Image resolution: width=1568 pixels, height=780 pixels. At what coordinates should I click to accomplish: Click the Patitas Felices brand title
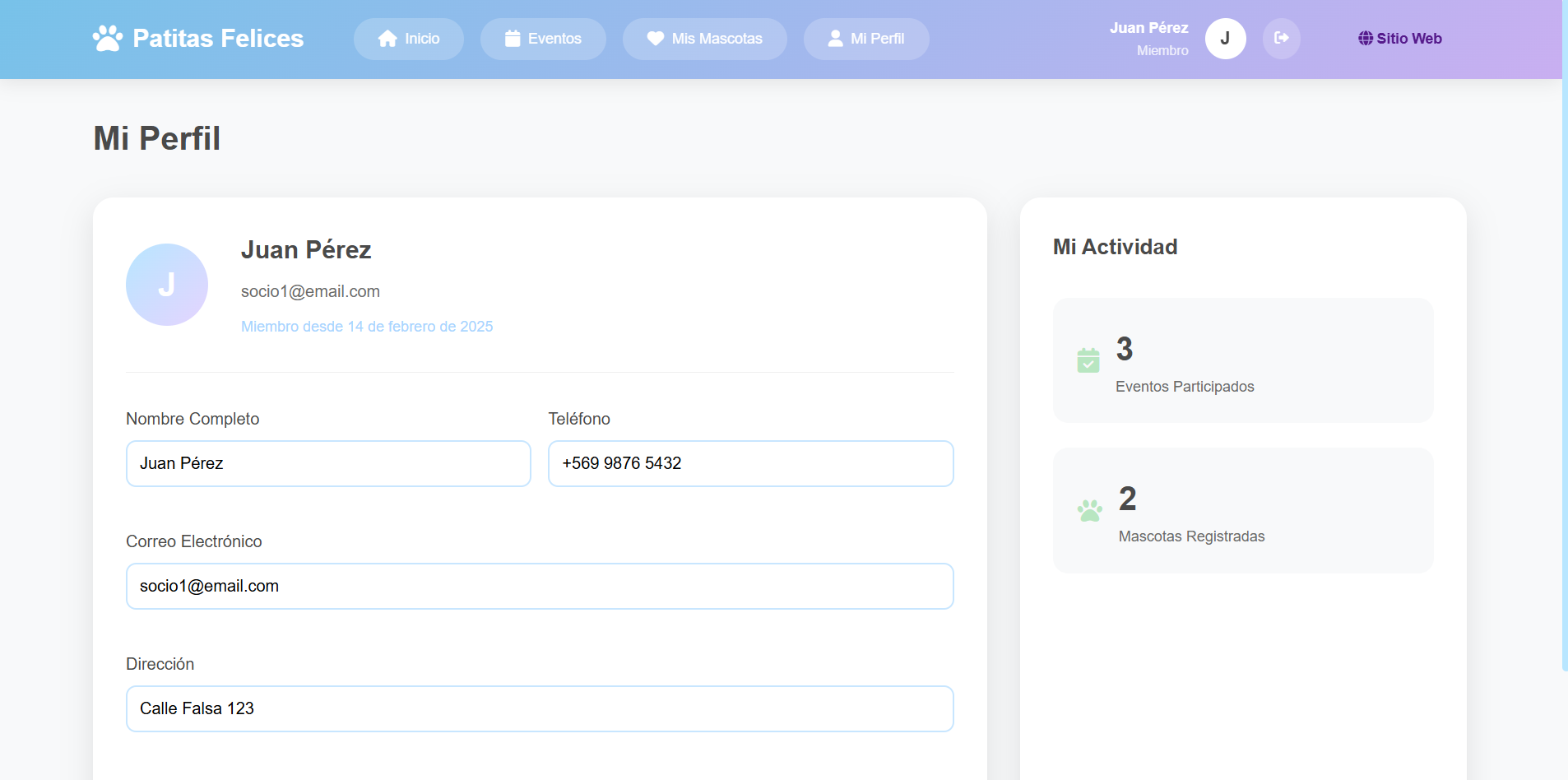tap(218, 39)
